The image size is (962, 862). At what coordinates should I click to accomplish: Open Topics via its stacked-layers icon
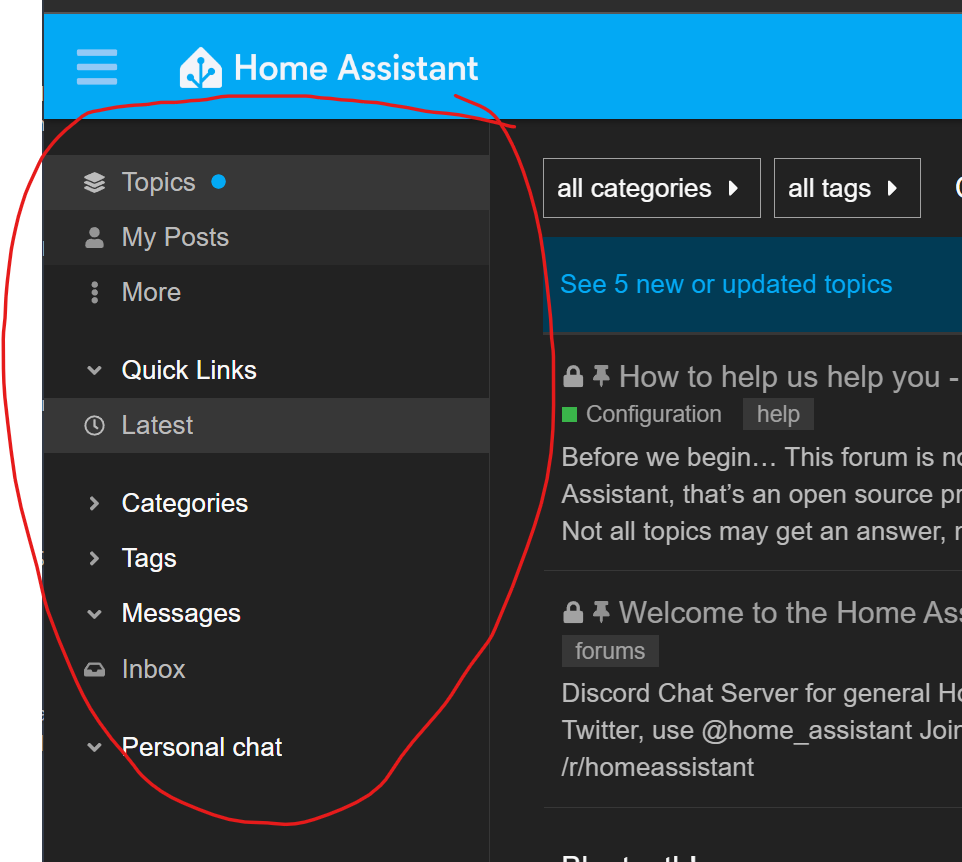point(94,182)
